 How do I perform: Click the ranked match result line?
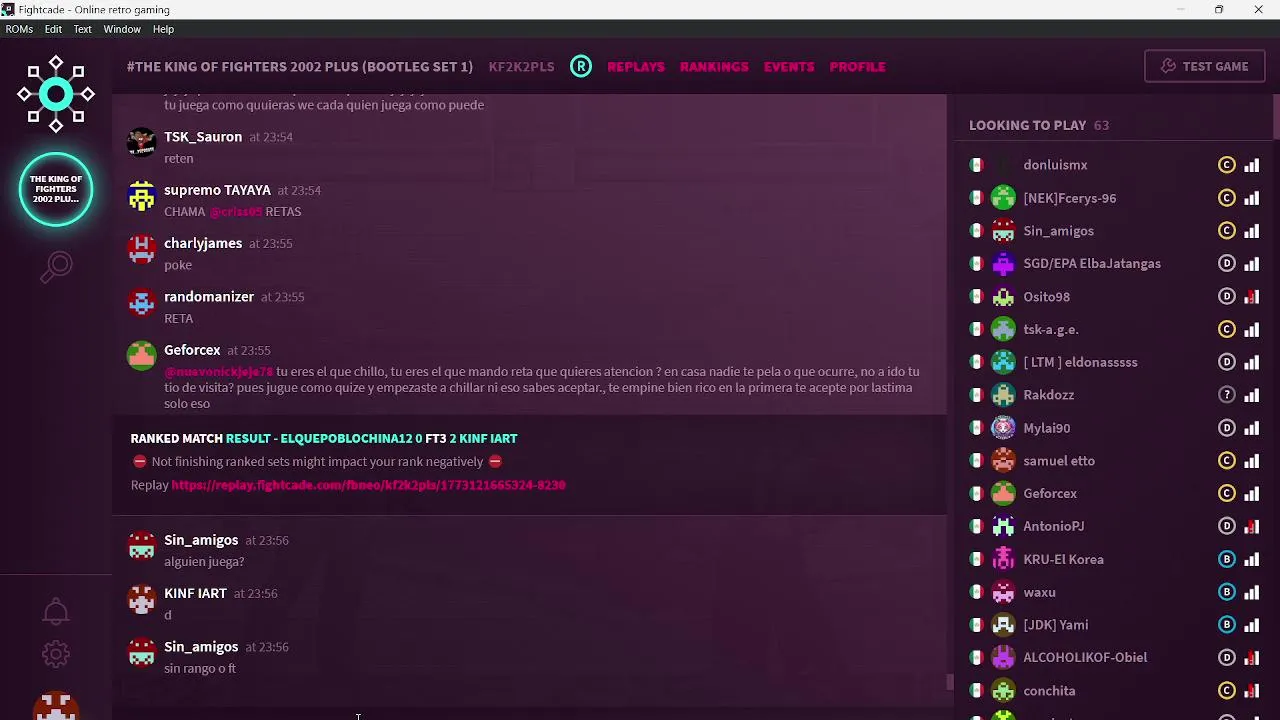click(324, 438)
